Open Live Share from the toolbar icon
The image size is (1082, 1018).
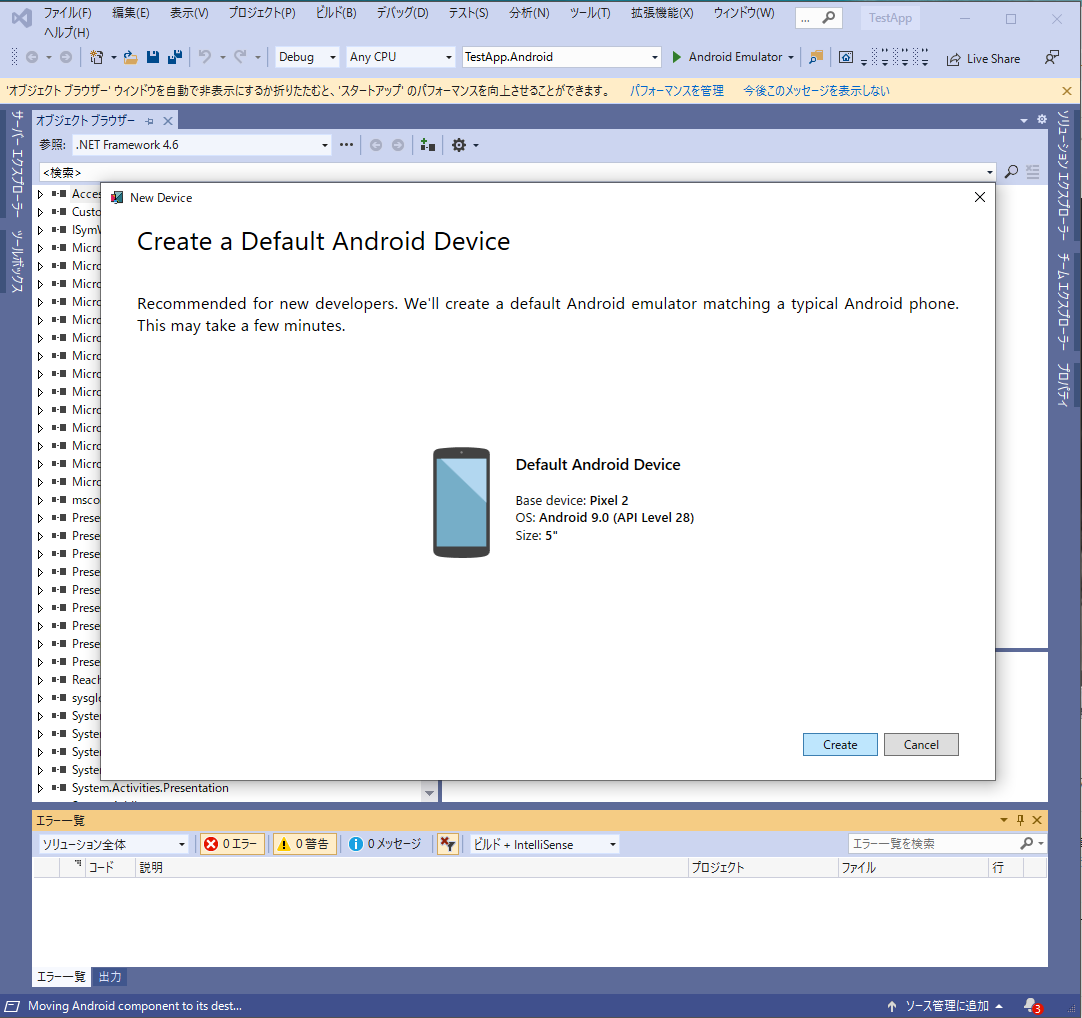coord(983,58)
